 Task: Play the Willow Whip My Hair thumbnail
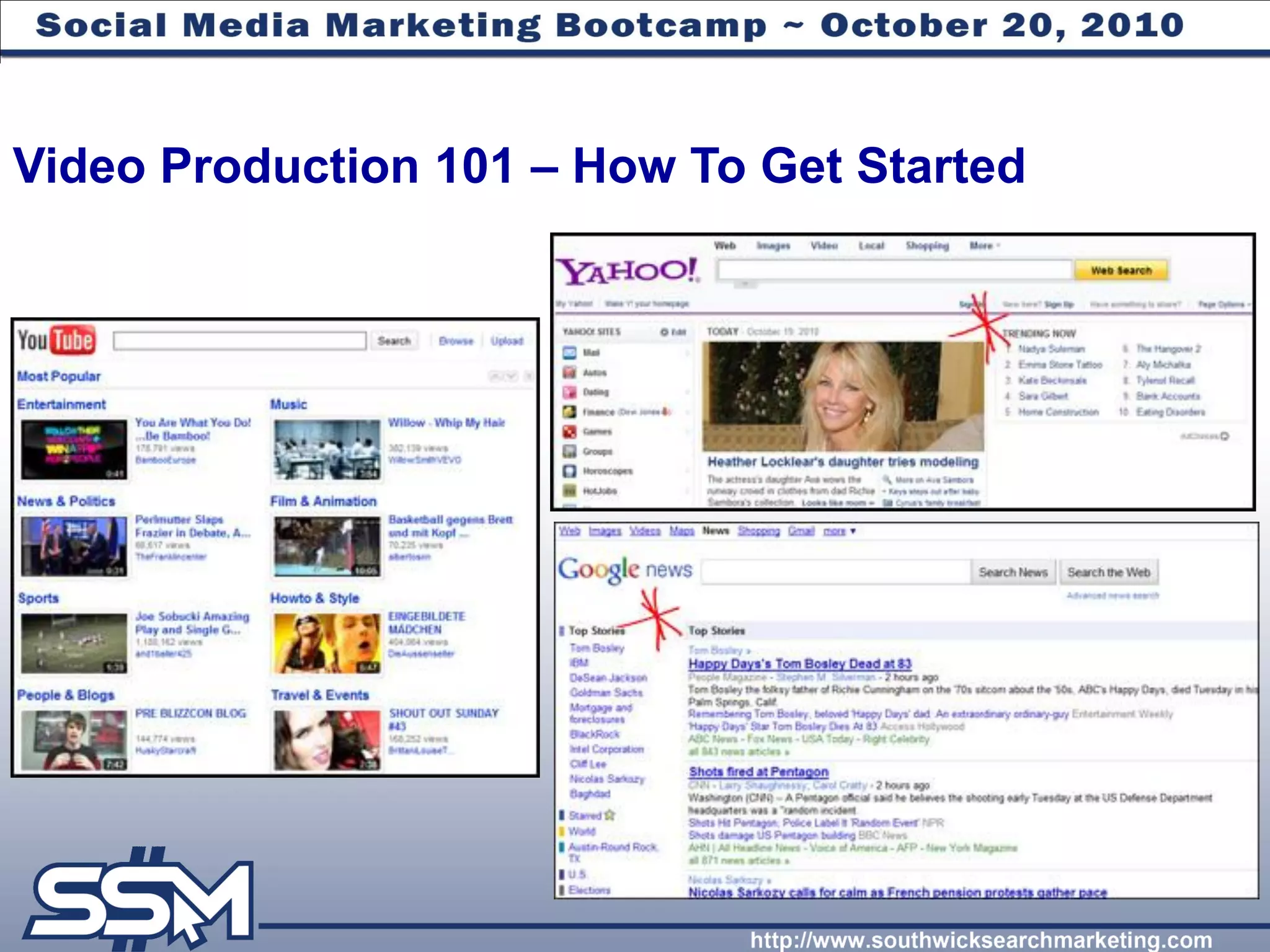click(x=327, y=450)
